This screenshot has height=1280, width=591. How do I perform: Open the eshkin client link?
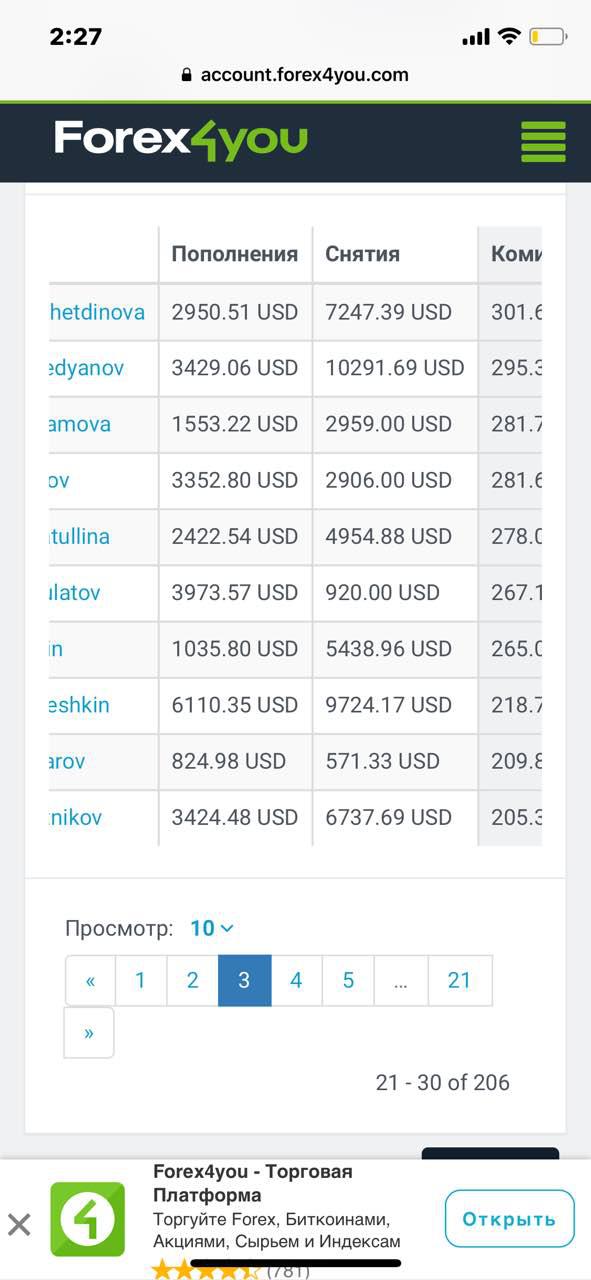[79, 705]
